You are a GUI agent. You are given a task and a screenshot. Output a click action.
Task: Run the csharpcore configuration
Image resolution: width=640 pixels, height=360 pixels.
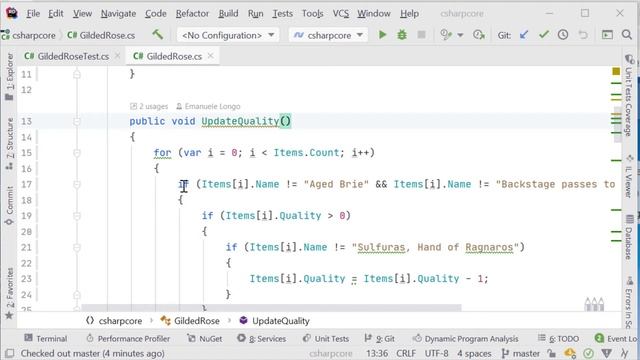click(382, 35)
